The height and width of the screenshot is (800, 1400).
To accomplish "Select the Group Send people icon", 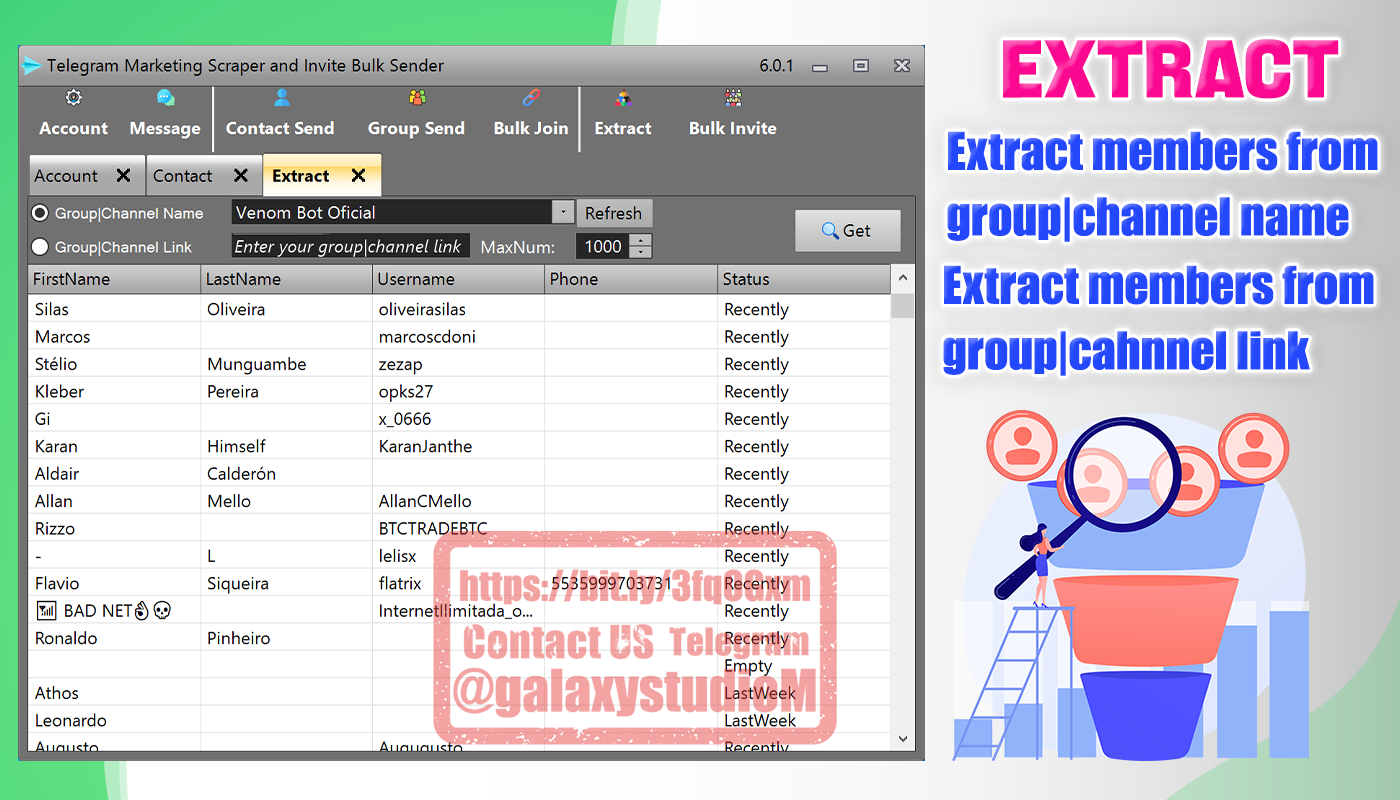I will 417,98.
